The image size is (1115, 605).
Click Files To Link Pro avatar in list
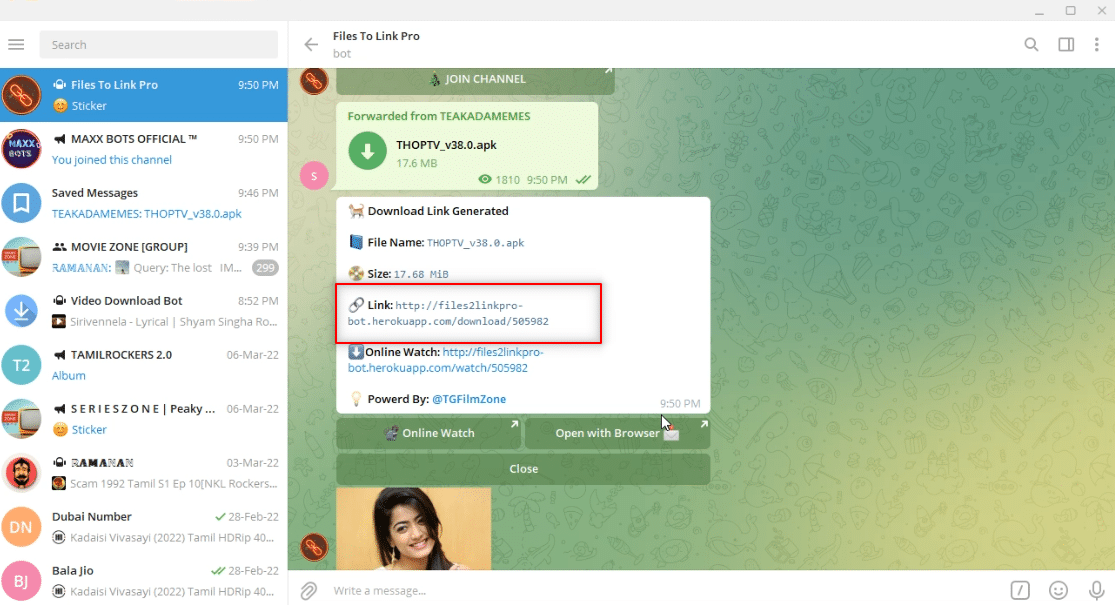coord(21,95)
